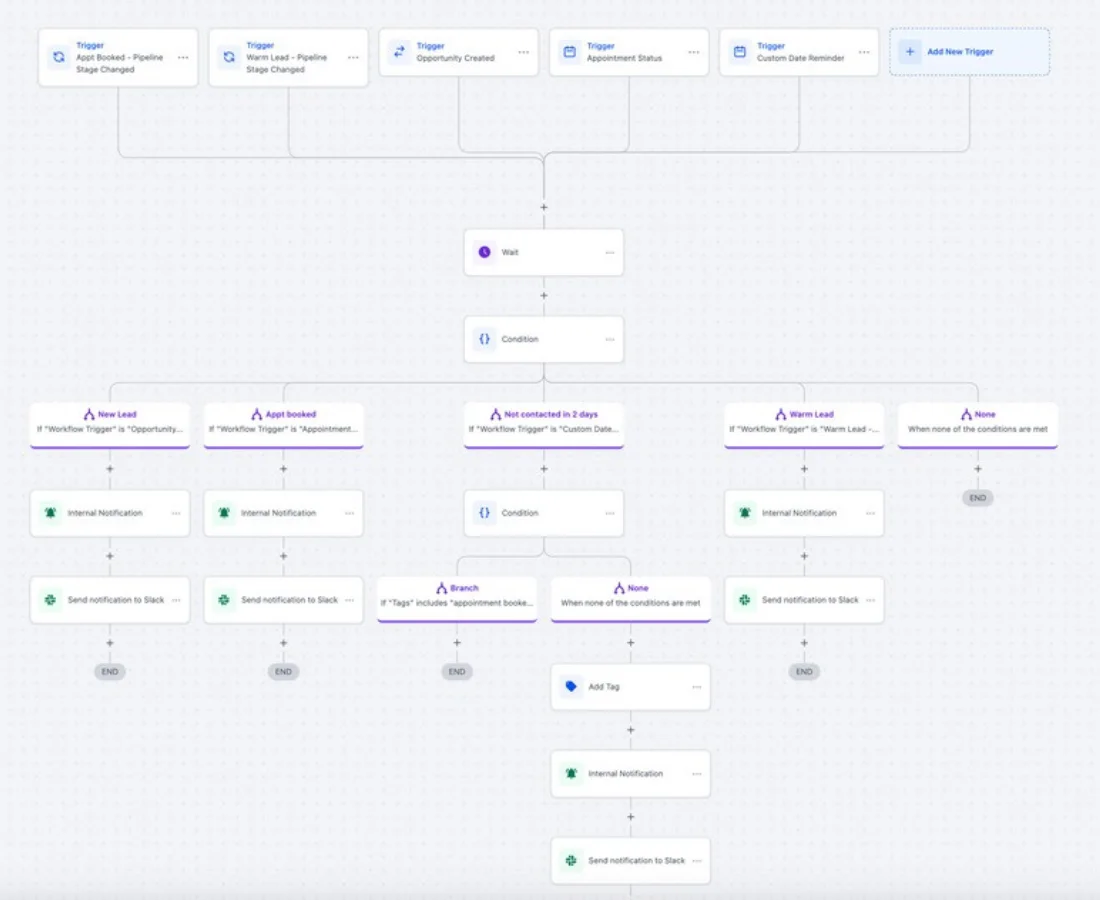Viewport: 1100px width, 900px height.
Task: Click the Custom Date Reminder calendar icon
Action: coord(739,52)
